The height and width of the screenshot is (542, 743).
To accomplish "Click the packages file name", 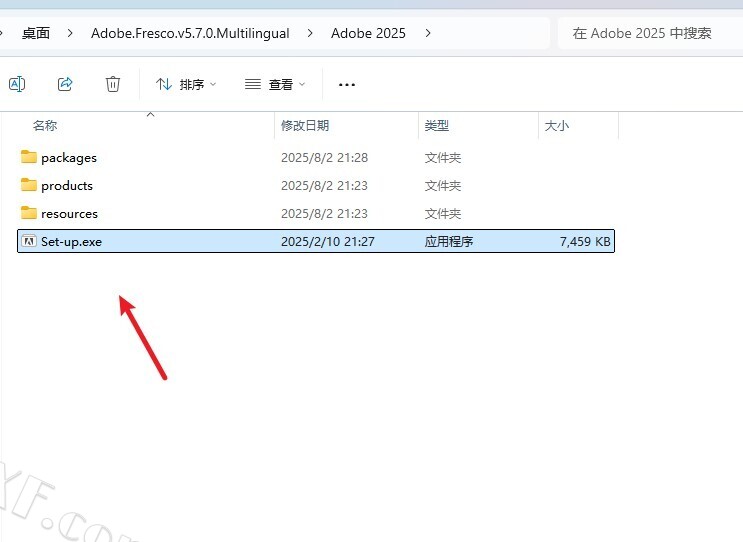I will 69,158.
